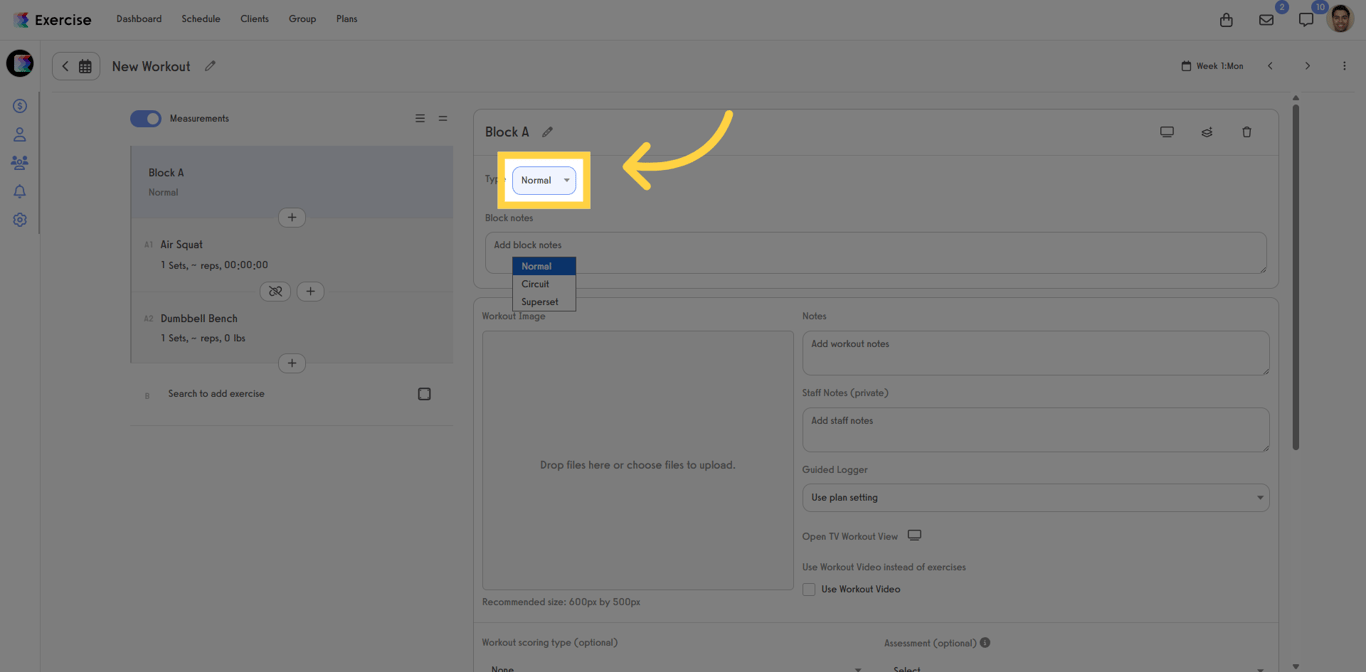Click the Week 1:Mon calendar label
1366x672 pixels.
click(x=1212, y=66)
